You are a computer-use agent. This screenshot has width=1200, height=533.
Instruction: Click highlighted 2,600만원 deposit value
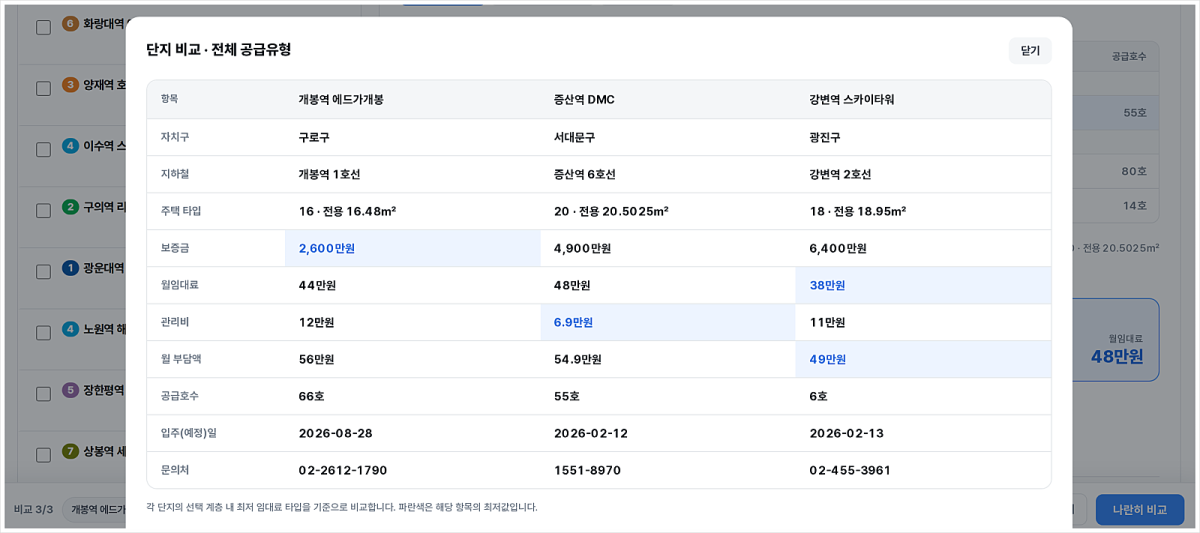pos(327,248)
